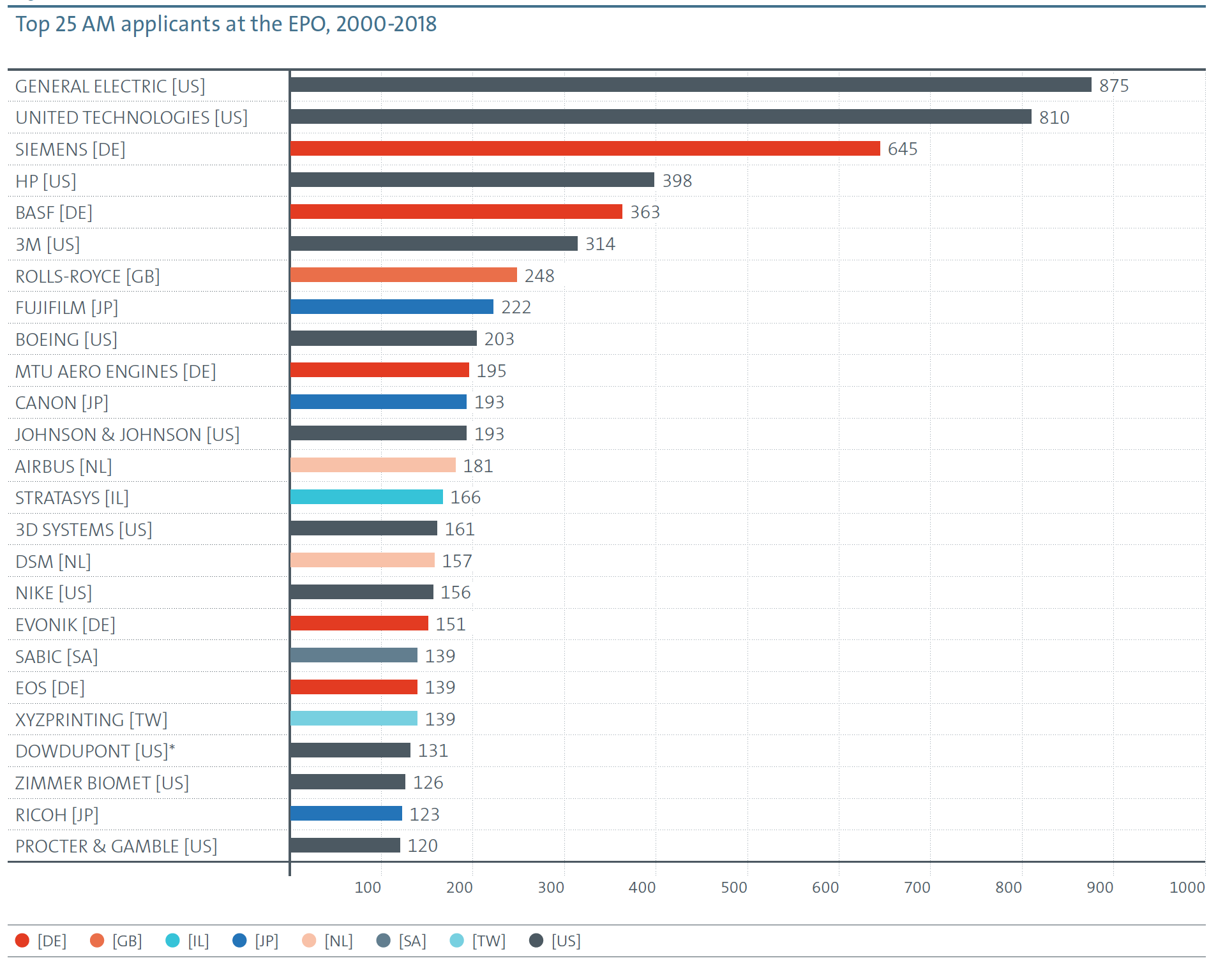Viewport: 1232px width, 961px height.
Task: Click the peach Airbus bar
Action: pyautogui.click(x=373, y=465)
